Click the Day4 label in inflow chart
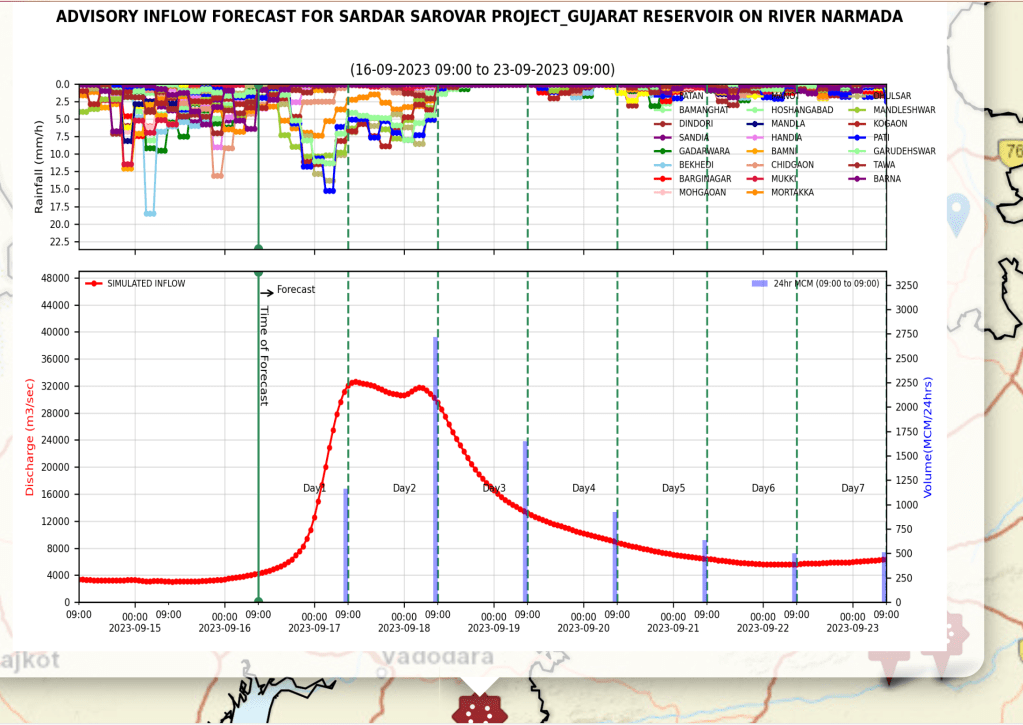This screenshot has height=725, width=1023. [x=583, y=488]
